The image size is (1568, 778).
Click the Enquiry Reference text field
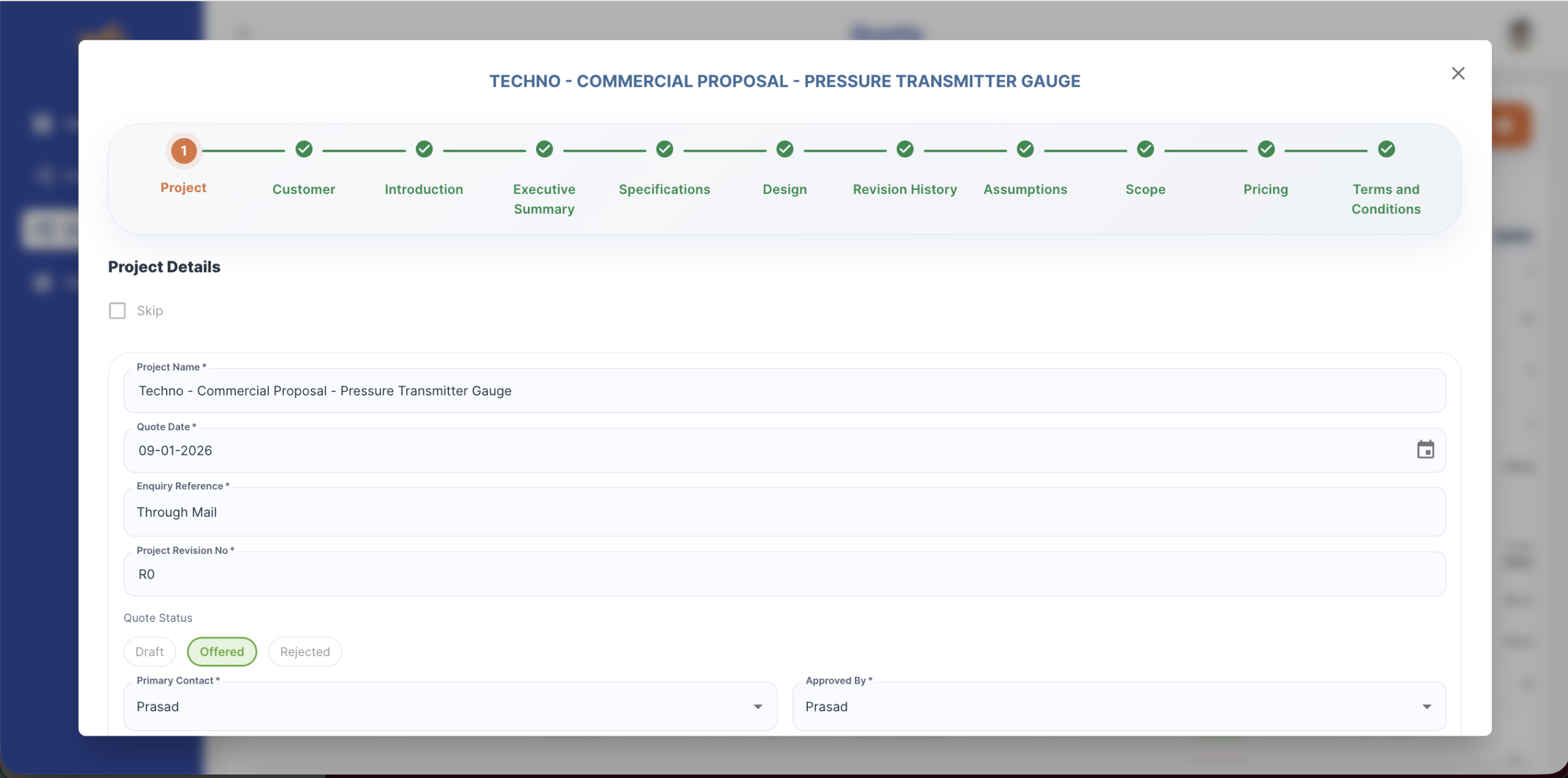(784, 512)
